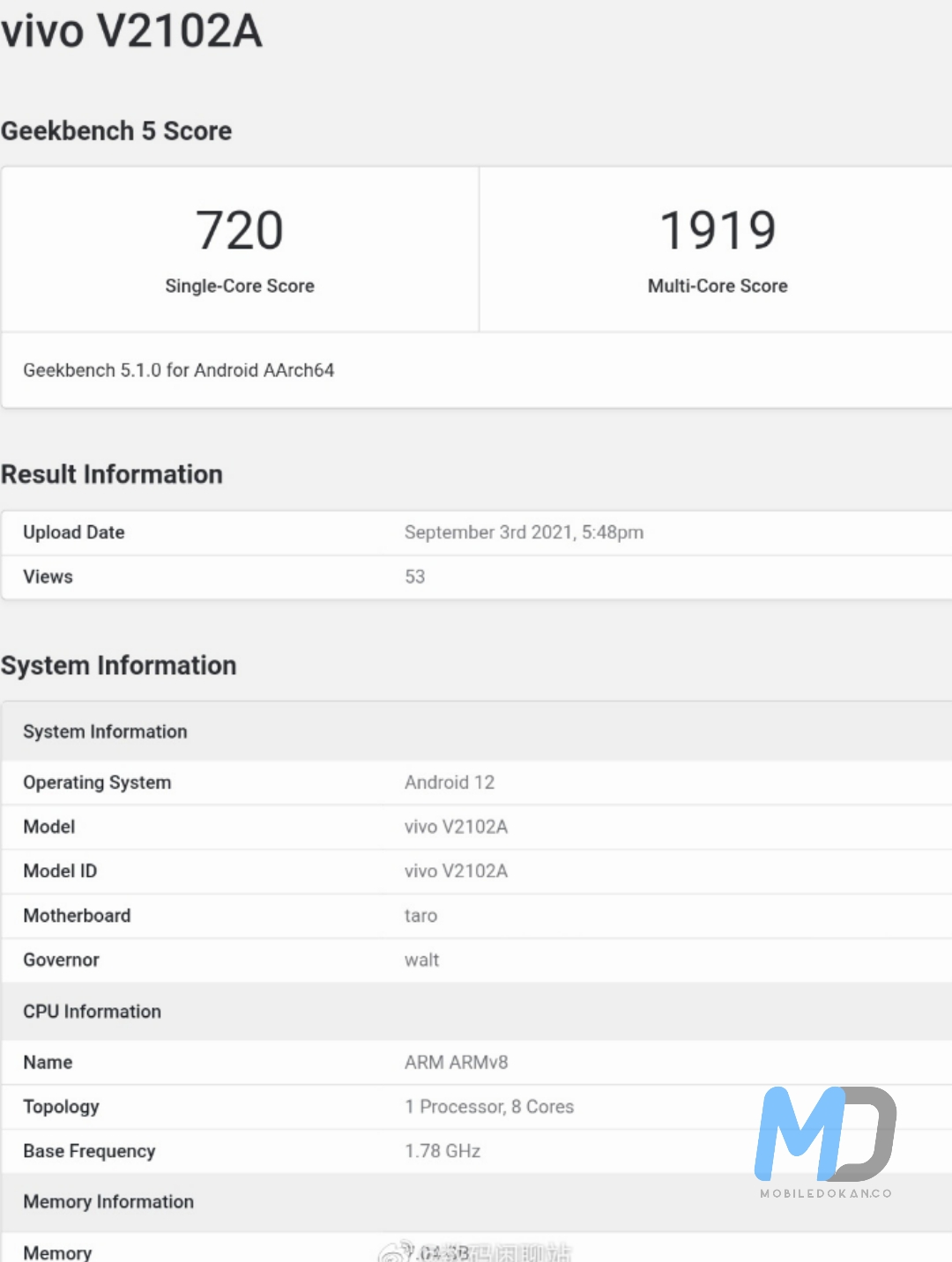Click the Base Frequency value 1.78 GHz
The image size is (952, 1262).
pyautogui.click(x=443, y=1151)
